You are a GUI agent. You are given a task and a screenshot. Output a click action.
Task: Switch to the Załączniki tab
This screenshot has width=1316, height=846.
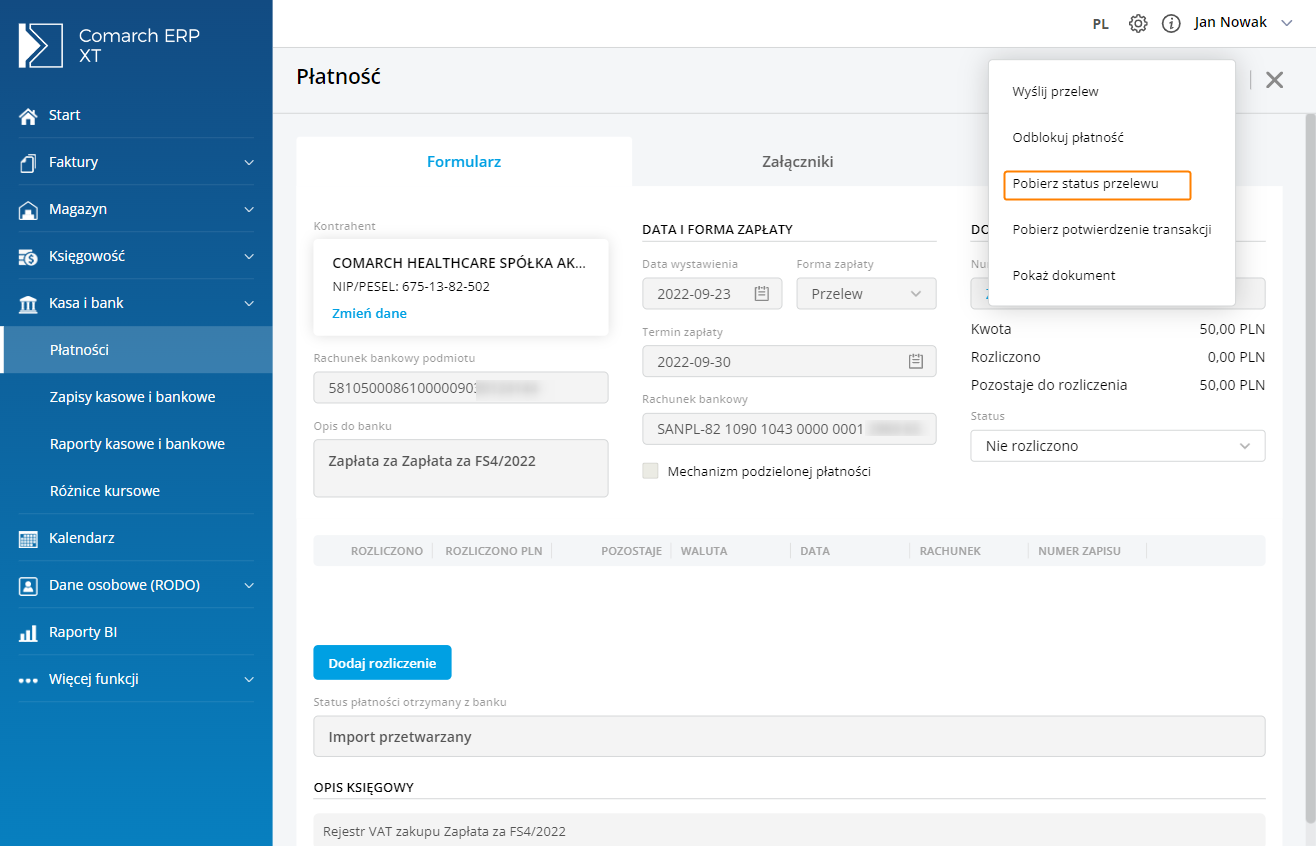point(798,162)
